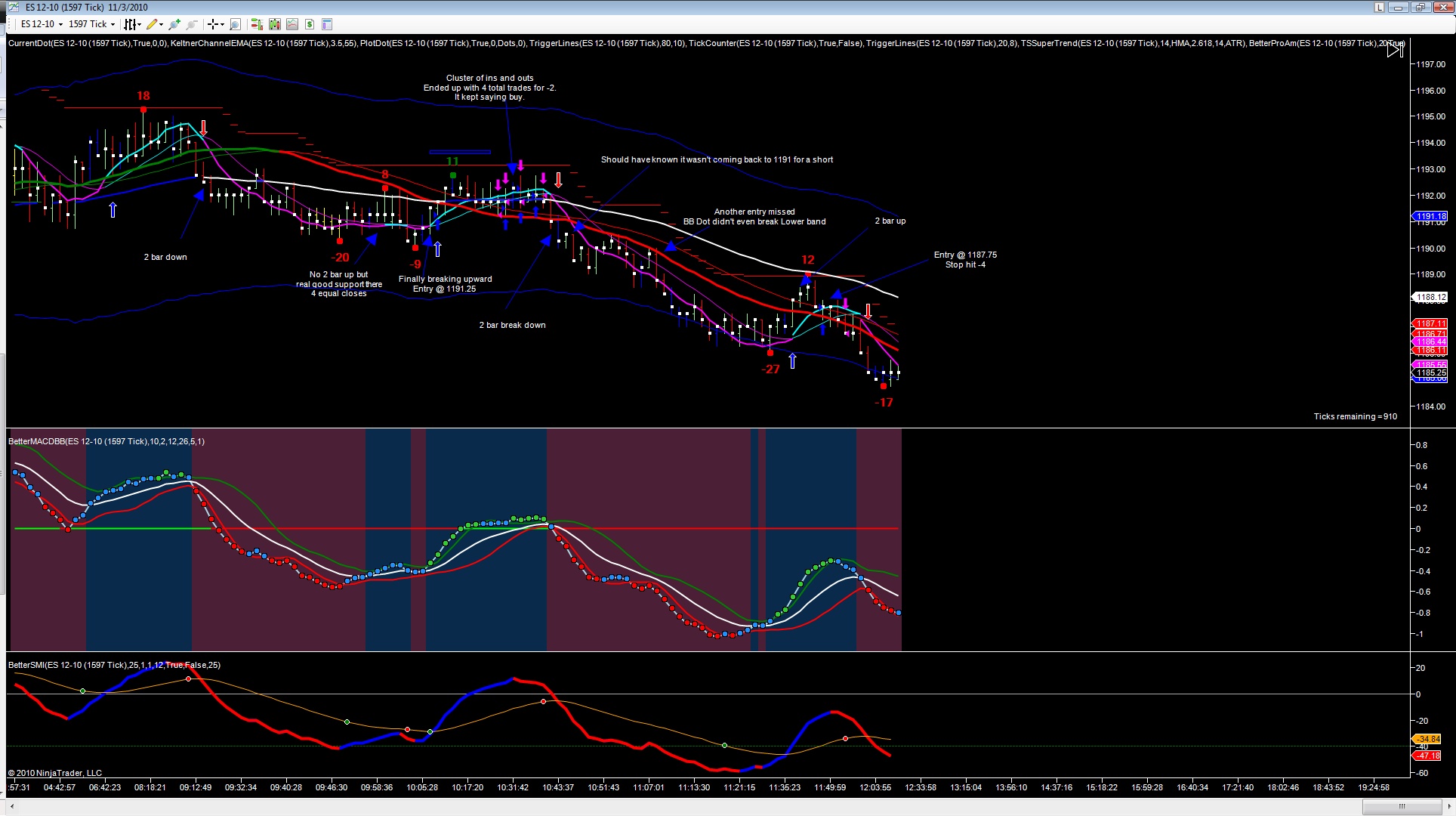Click the CurrentDot indicator label text
The height and width of the screenshot is (816, 1456).
click(88, 43)
